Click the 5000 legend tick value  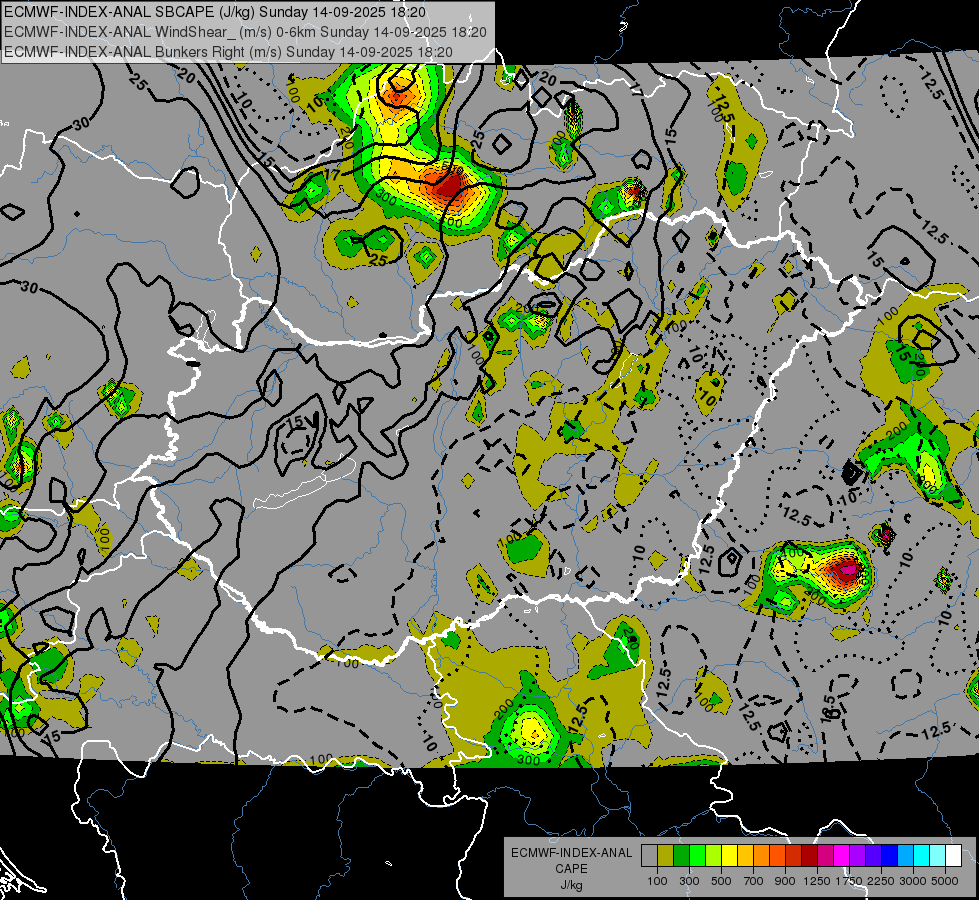pyautogui.click(x=945, y=881)
